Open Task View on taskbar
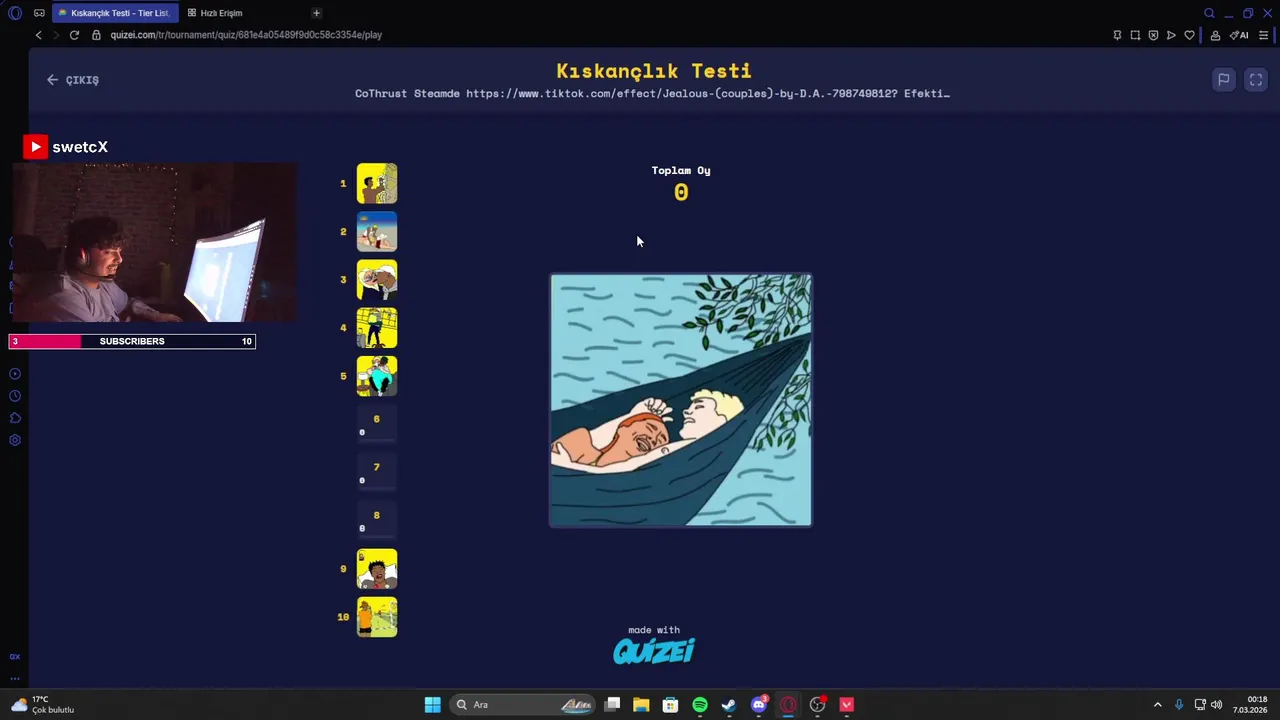The image size is (1280, 720). tap(612, 705)
